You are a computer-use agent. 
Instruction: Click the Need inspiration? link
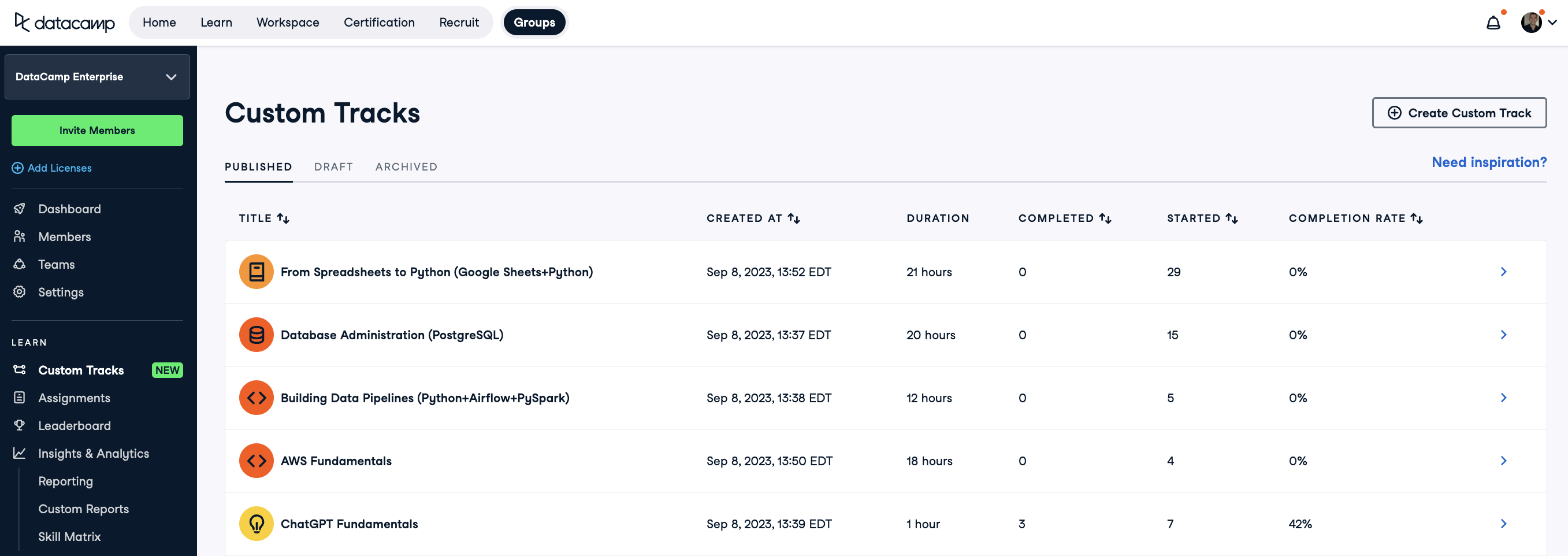[x=1488, y=162]
